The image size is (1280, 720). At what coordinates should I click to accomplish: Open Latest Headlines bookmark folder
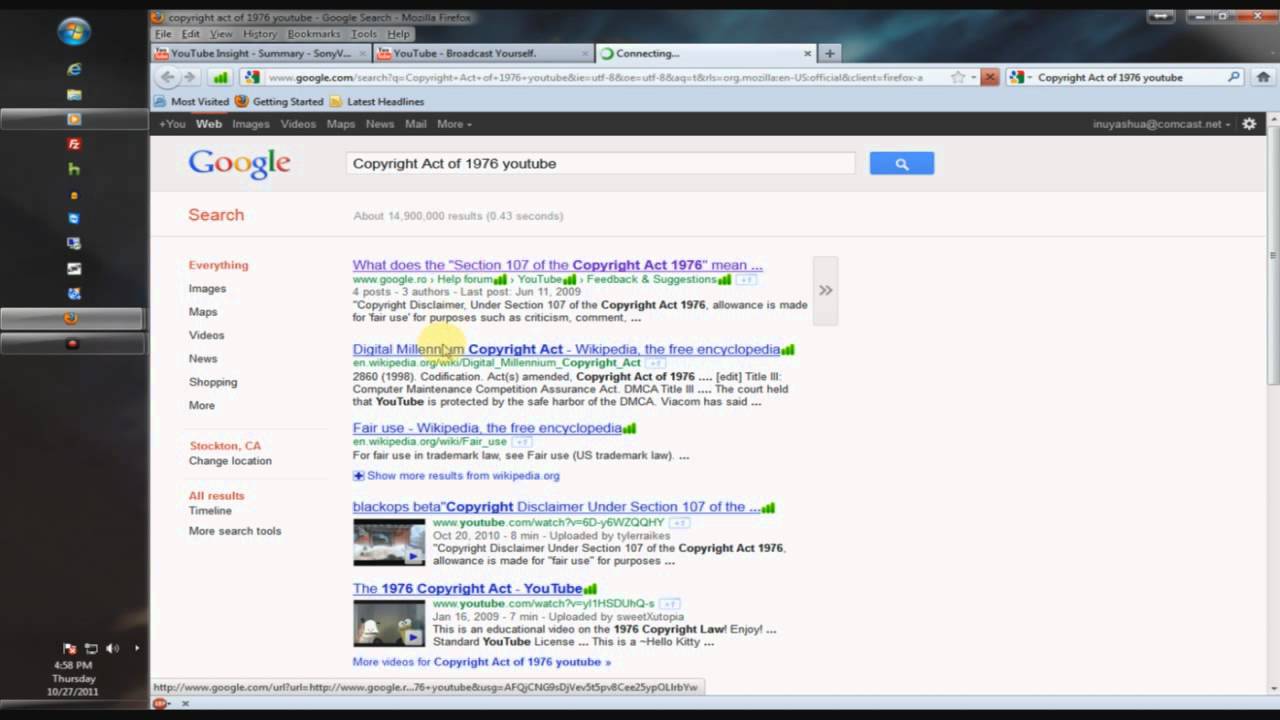pyautogui.click(x=377, y=101)
